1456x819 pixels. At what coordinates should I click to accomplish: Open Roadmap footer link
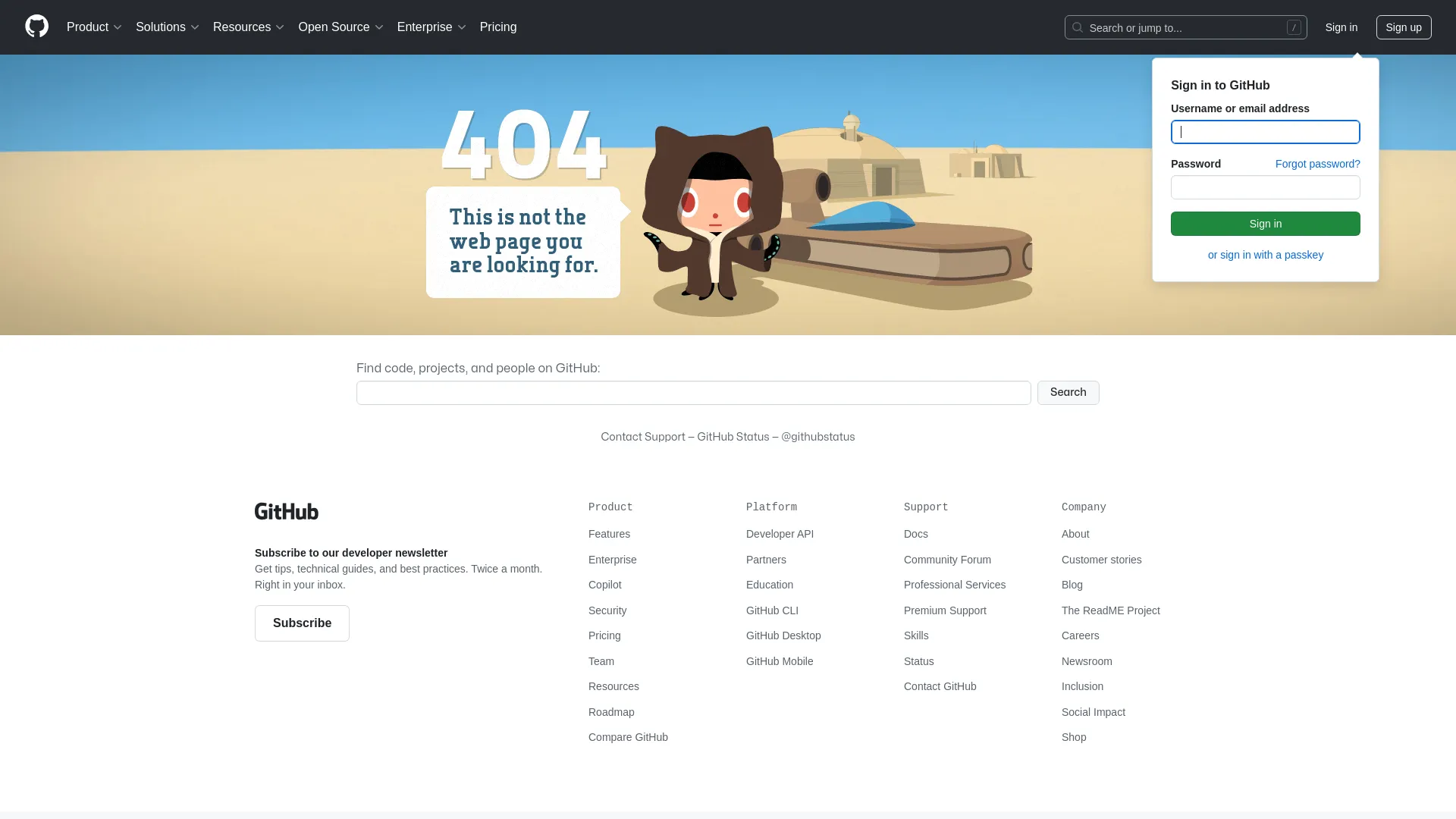click(611, 712)
